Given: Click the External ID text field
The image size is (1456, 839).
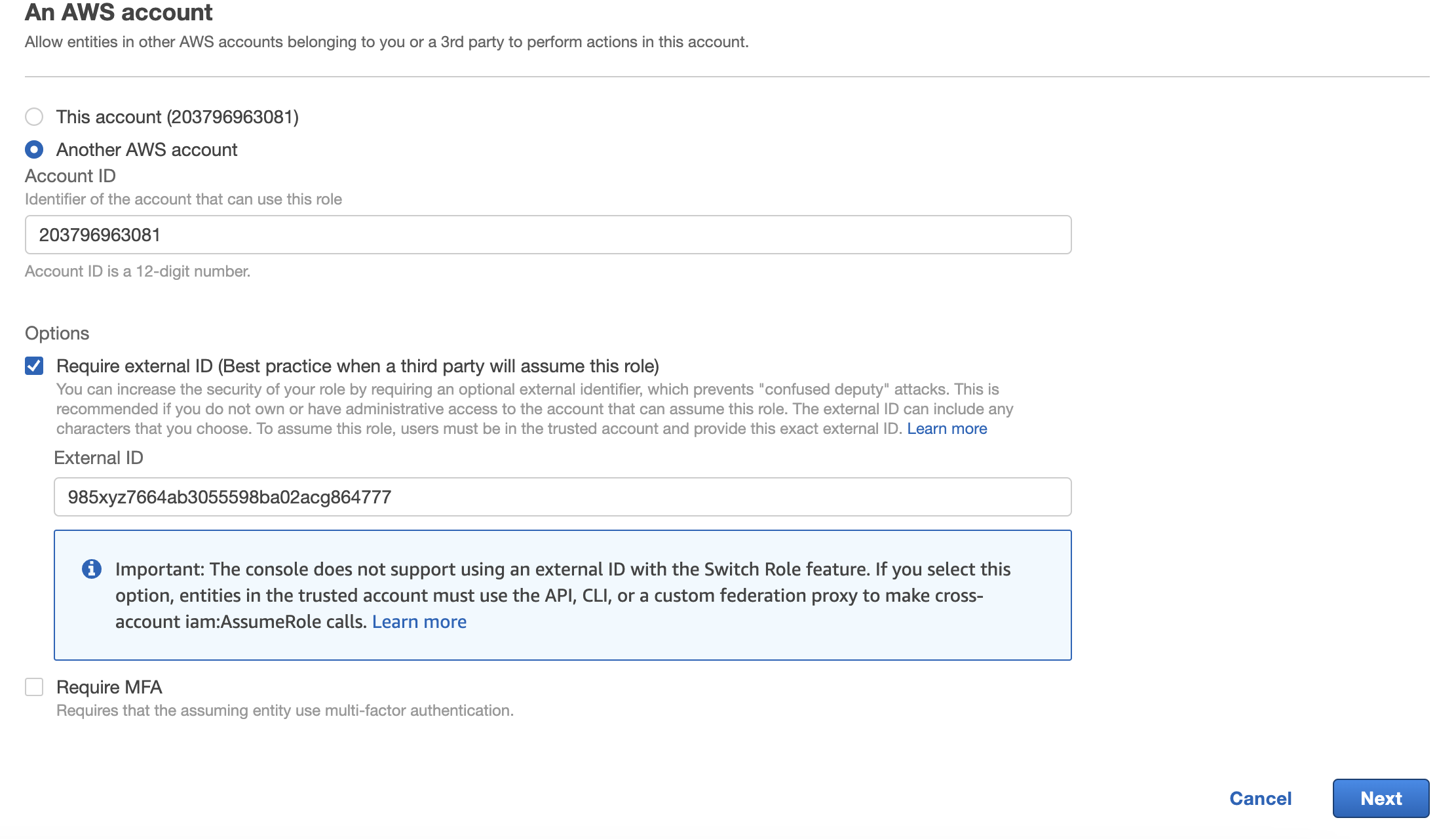Looking at the screenshot, I should point(562,497).
